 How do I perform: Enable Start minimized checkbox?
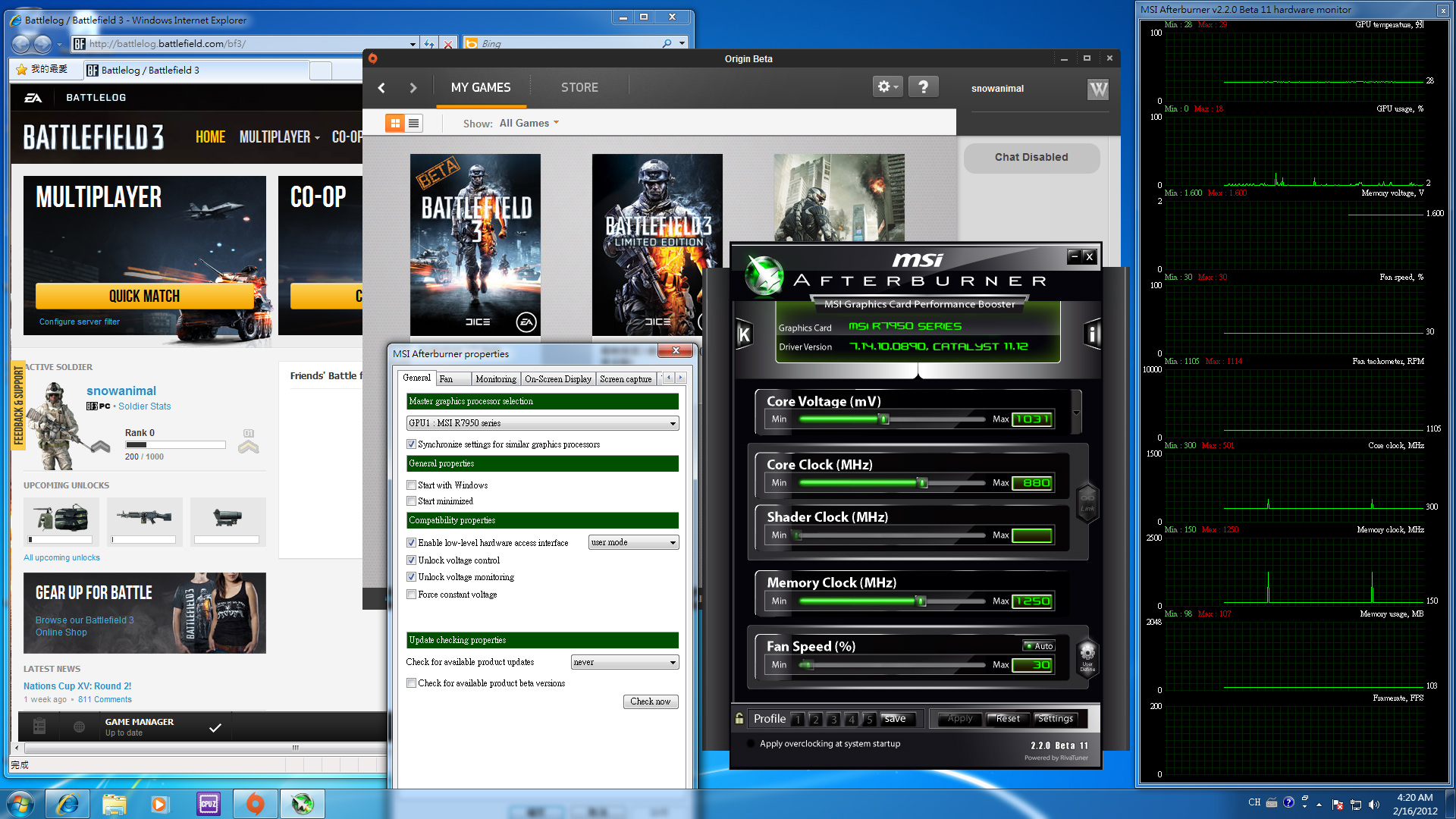(x=412, y=501)
